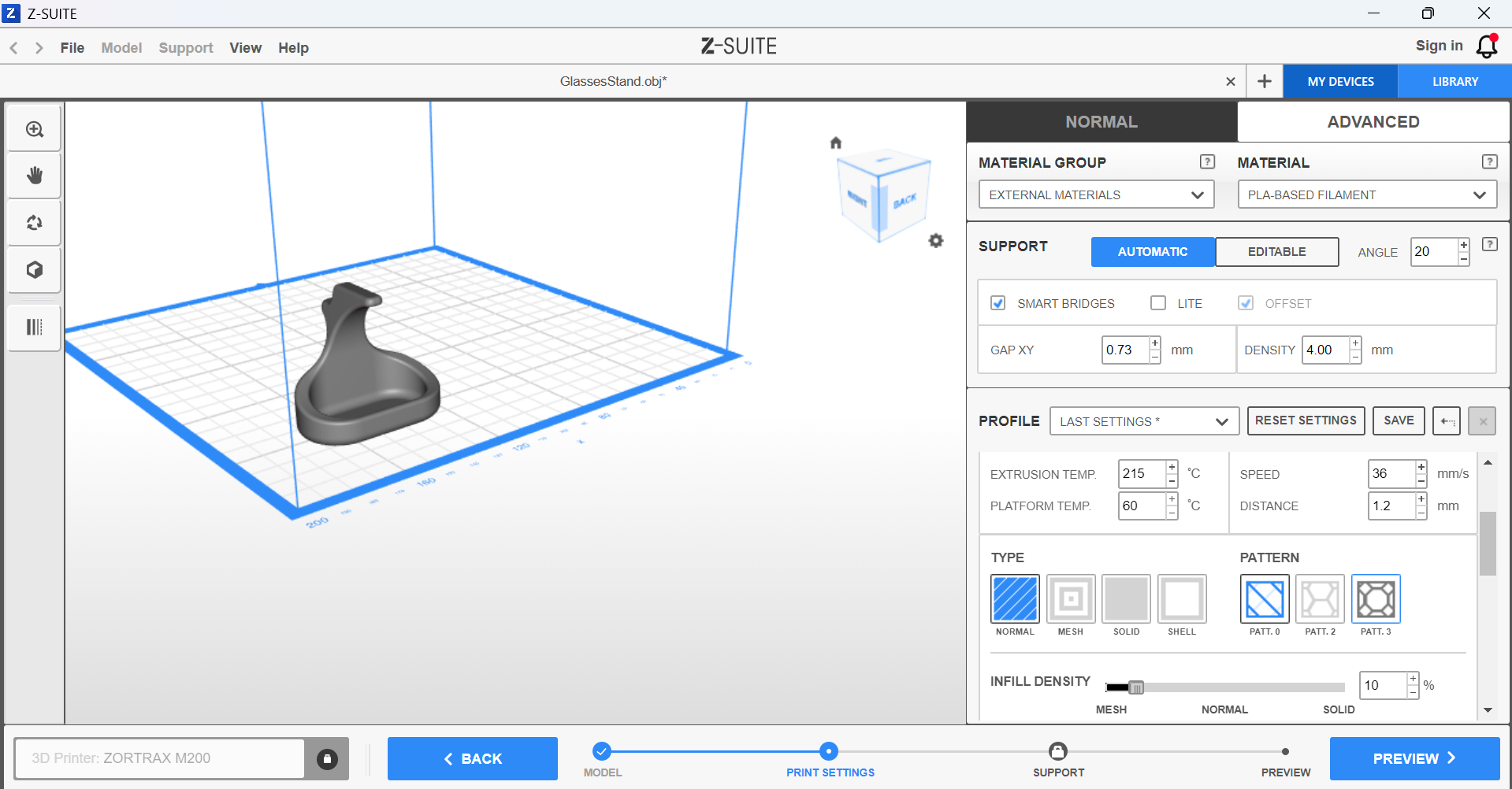Click the orientation cube BACK face
Screen dimensions: 1512x789
905,201
